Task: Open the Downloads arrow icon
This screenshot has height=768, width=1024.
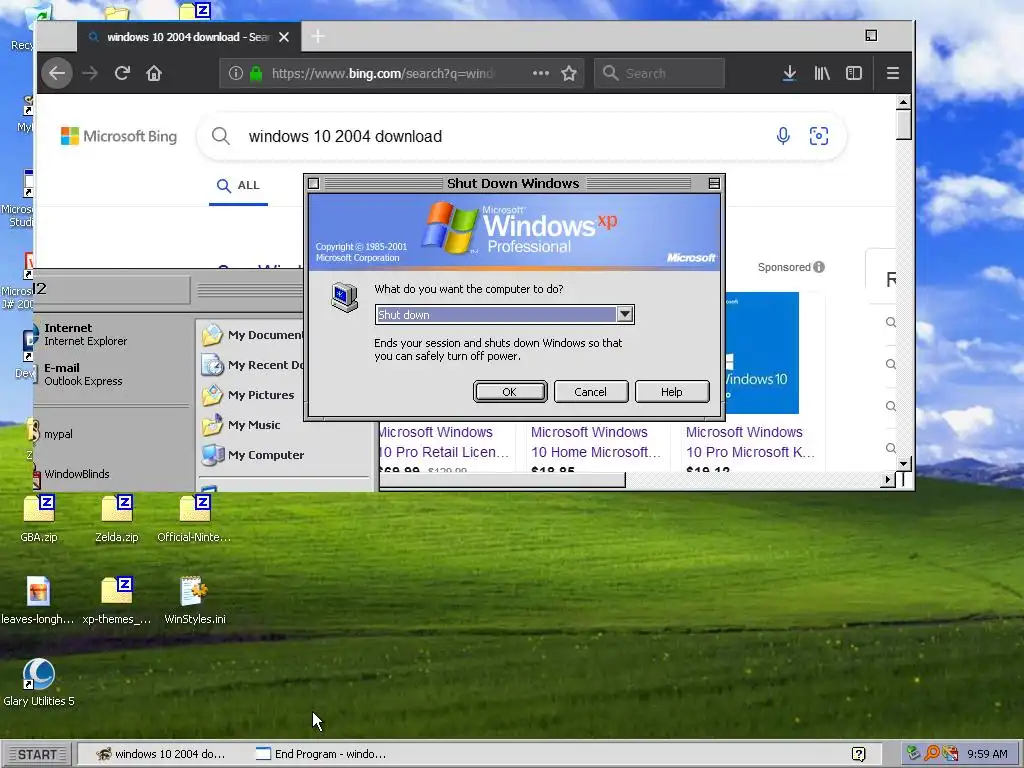Action: point(790,73)
